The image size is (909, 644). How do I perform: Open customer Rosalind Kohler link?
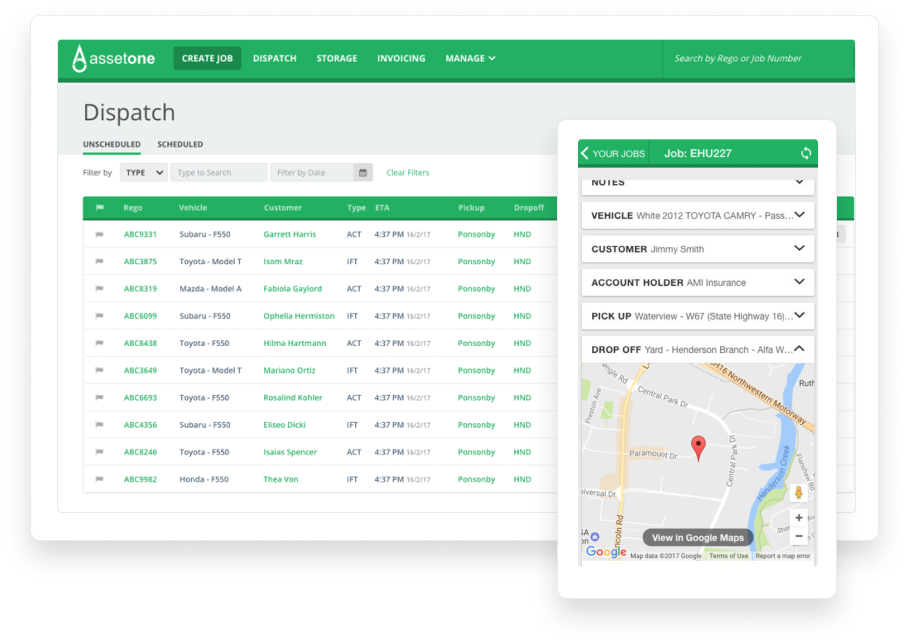coord(293,398)
